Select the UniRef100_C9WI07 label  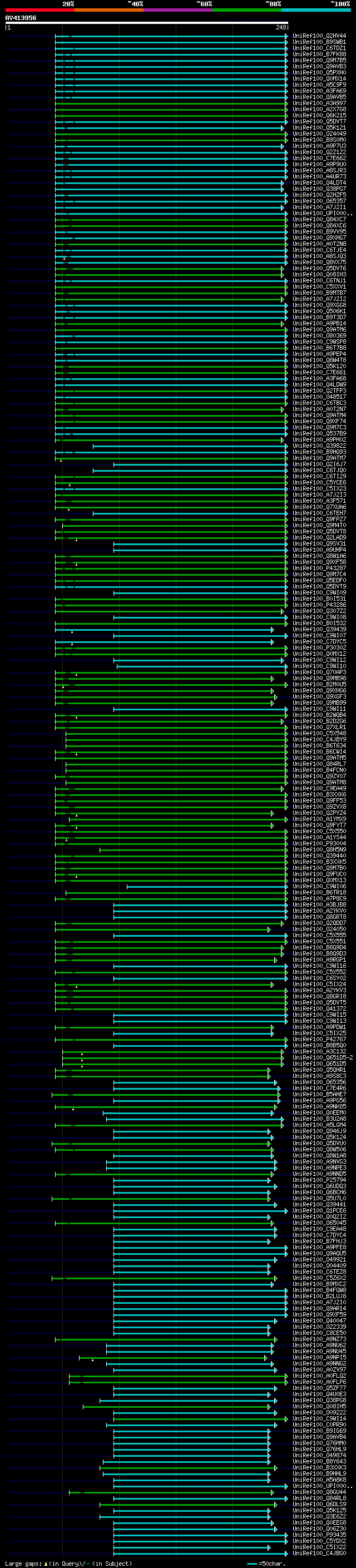click(319, 635)
